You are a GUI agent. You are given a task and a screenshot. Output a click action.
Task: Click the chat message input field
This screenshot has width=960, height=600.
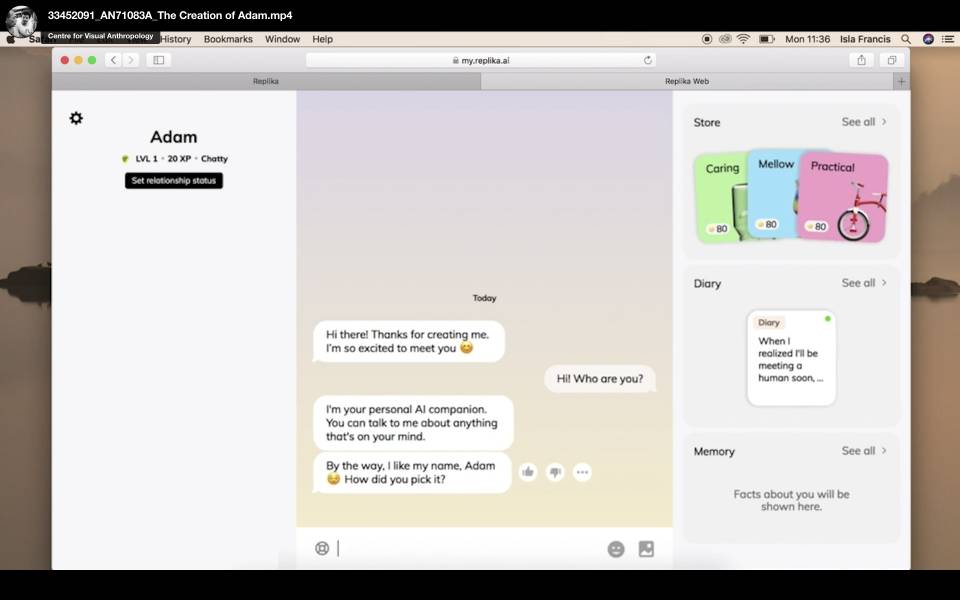[470, 548]
